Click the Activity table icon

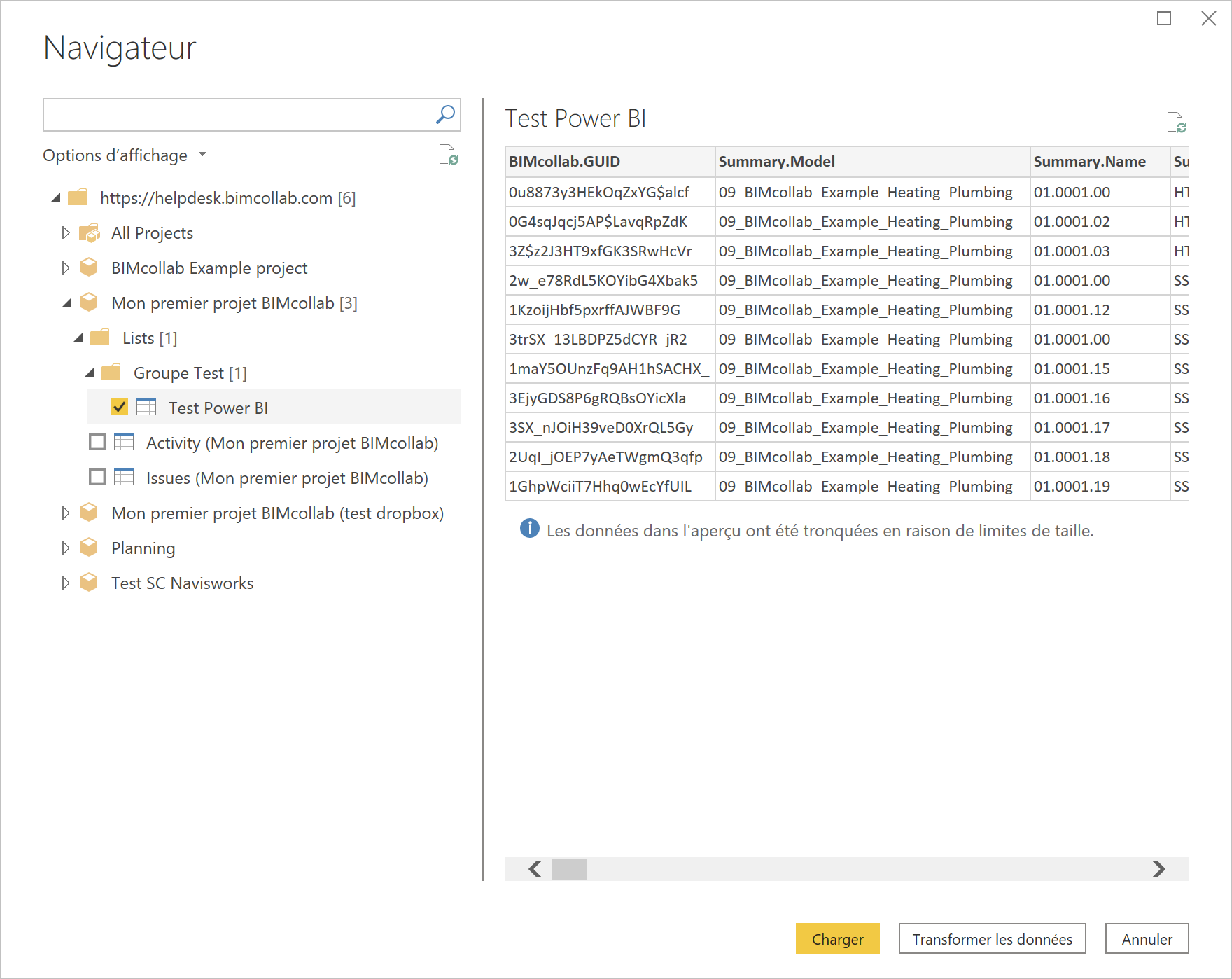coord(124,442)
